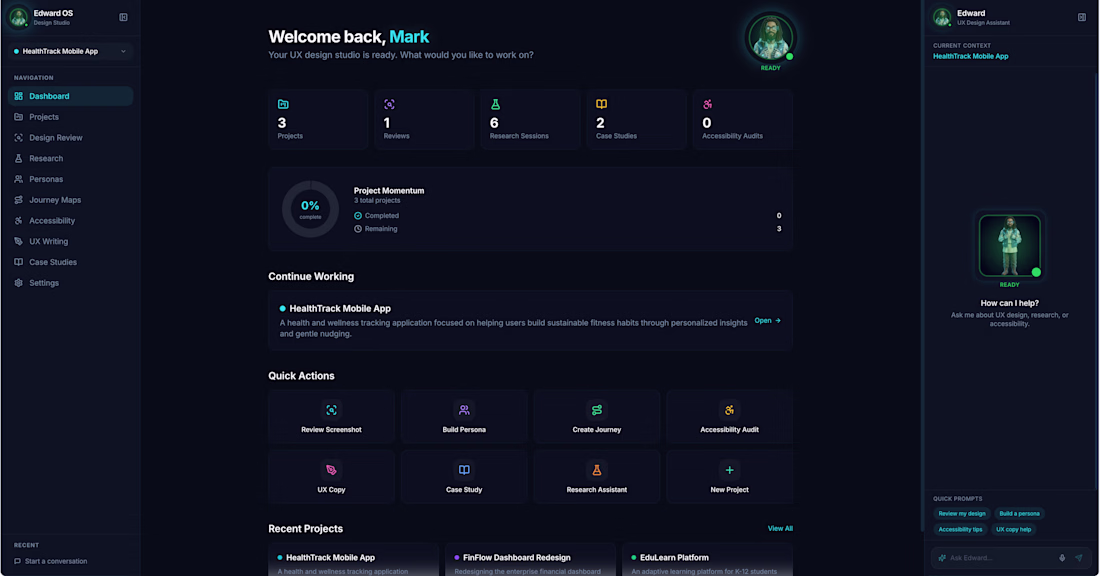Click HealthTrack Mobile App title in Continue Working

point(340,309)
